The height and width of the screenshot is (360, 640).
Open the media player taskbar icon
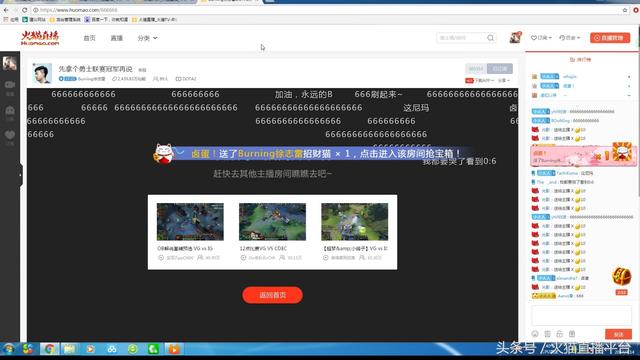(90, 349)
